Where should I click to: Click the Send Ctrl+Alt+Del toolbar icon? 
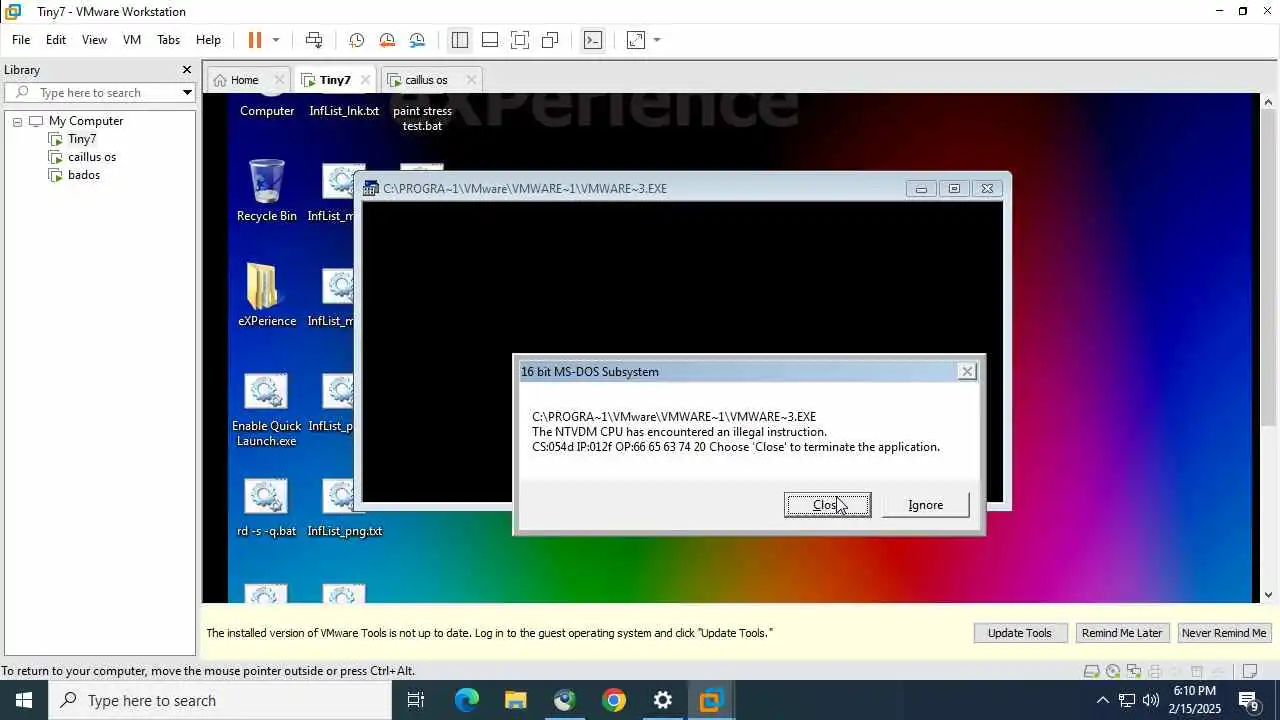pos(314,40)
